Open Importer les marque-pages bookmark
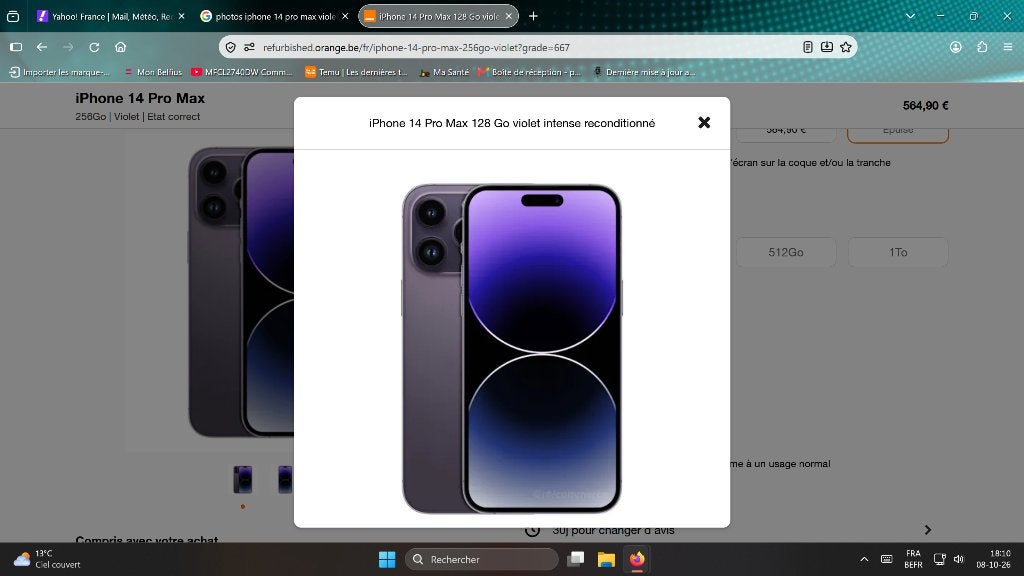This screenshot has width=1024, height=576. pyautogui.click(x=59, y=72)
